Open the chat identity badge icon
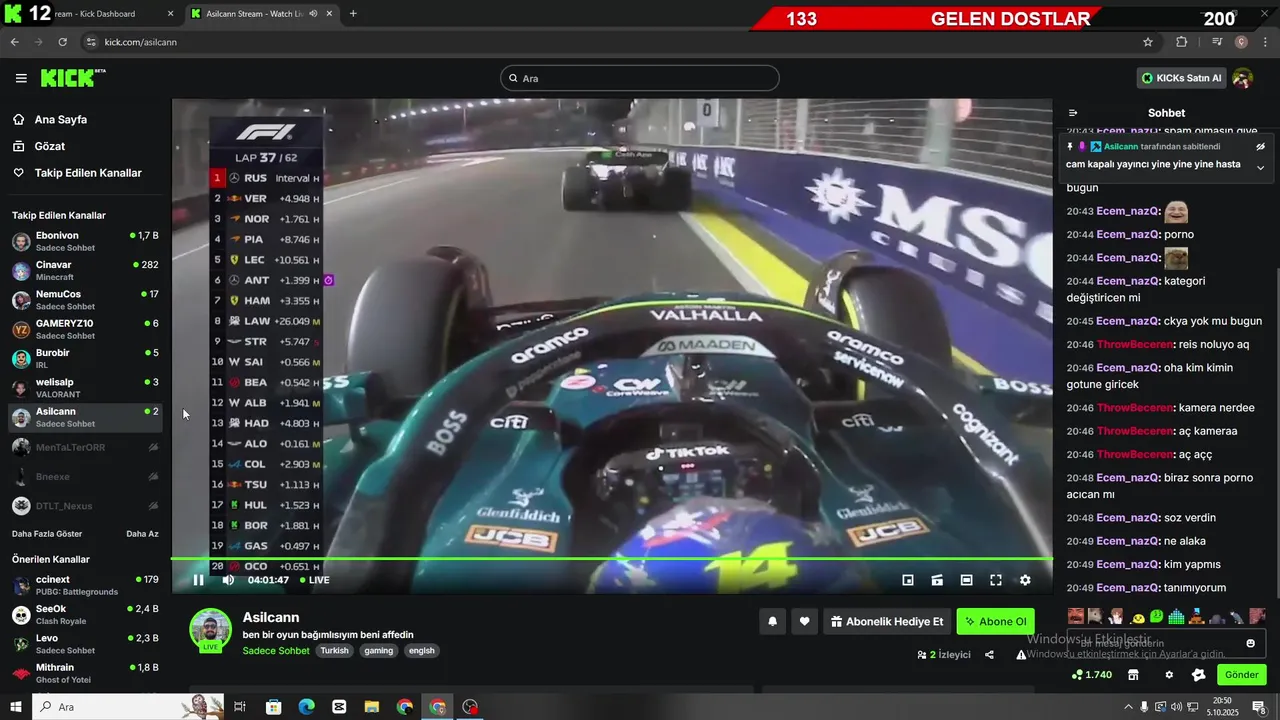Image resolution: width=1280 pixels, height=720 pixels. pyautogui.click(x=1198, y=675)
